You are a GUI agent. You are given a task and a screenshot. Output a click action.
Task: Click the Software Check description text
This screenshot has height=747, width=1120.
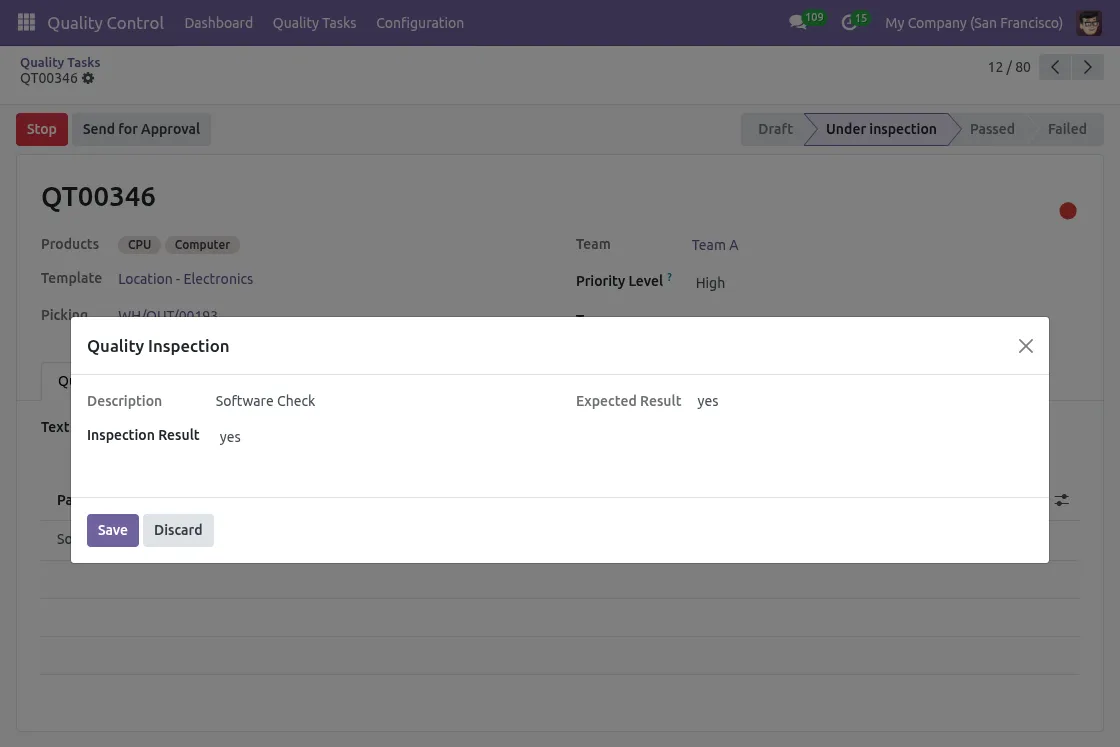coord(265,401)
